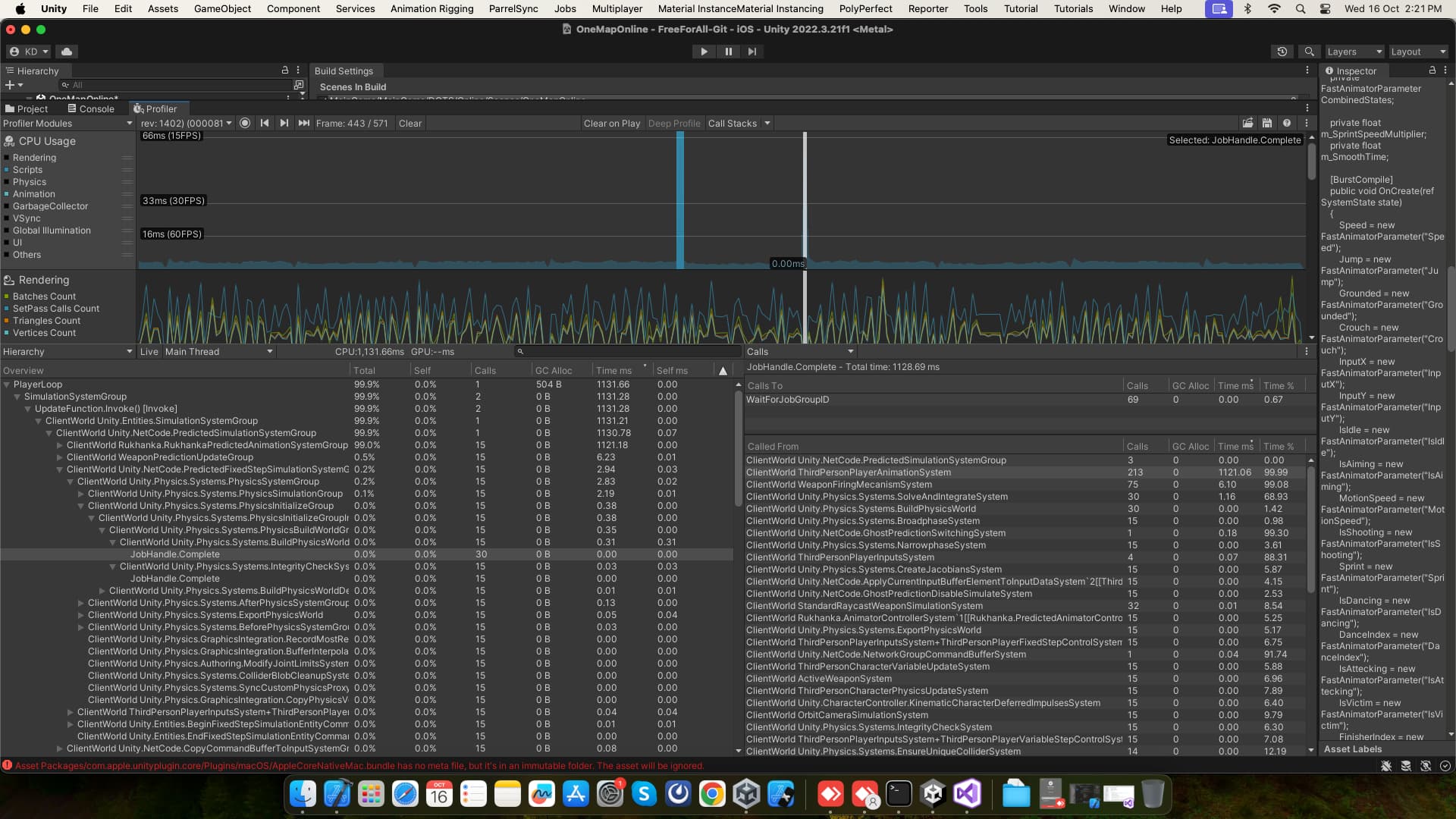The image size is (1456, 819).
Task: Toggle Live mode in hierarchy view
Action: click(149, 352)
